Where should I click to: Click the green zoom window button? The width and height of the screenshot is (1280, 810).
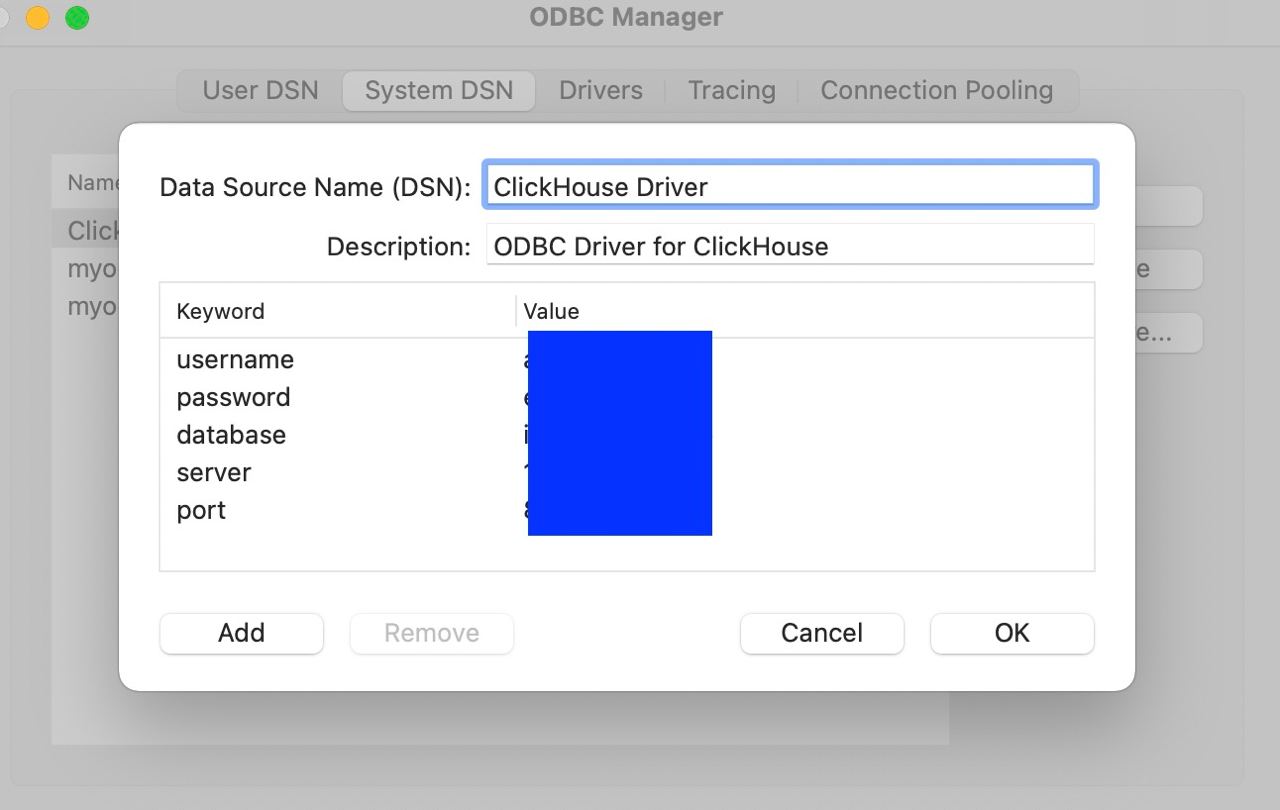pyautogui.click(x=77, y=18)
